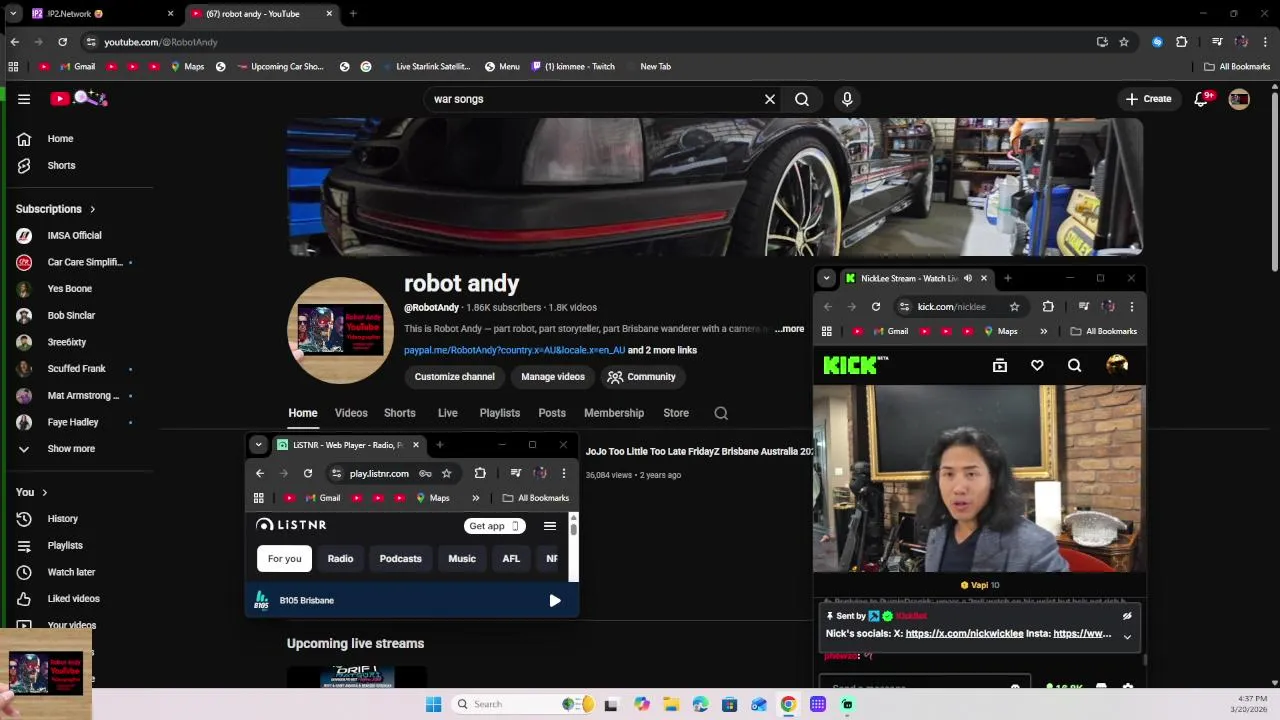1280x720 pixels.
Task: Expand the channel description with ...more
Action: (790, 329)
